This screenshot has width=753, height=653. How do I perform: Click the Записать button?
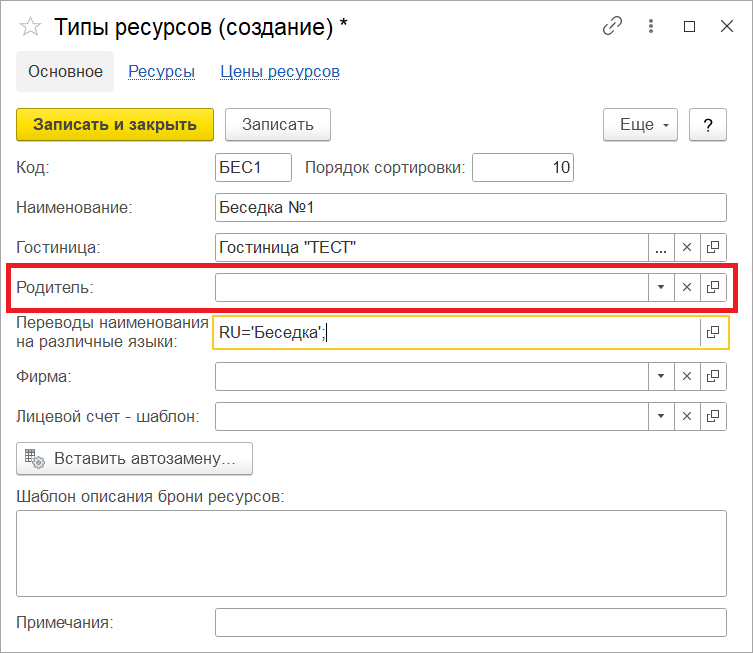coord(278,125)
